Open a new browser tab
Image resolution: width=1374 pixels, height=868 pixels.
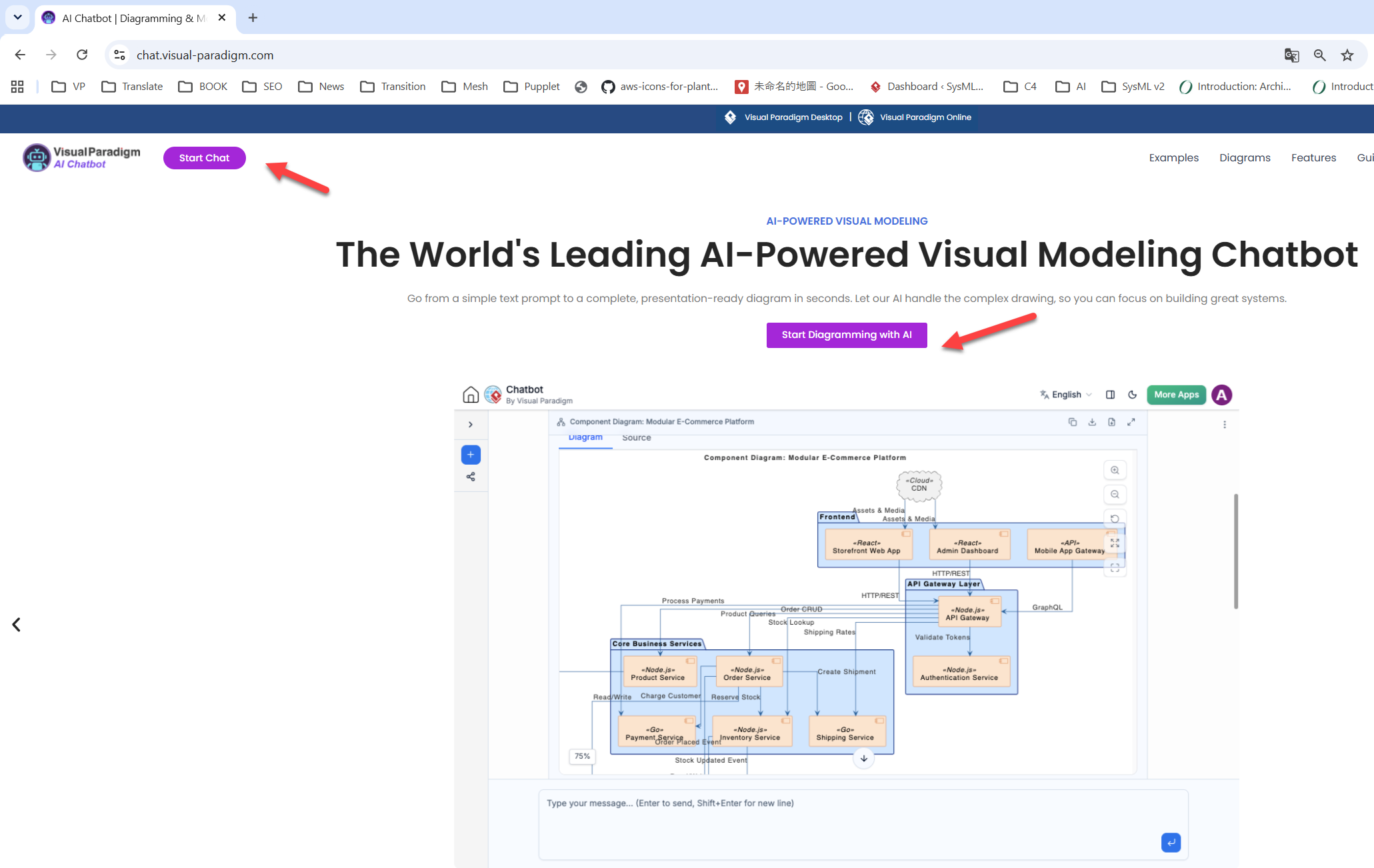253,18
